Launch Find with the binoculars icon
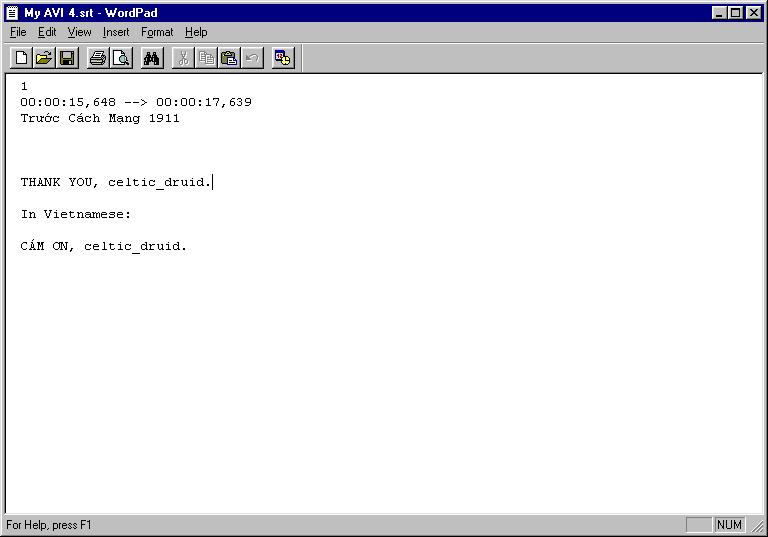The height and width of the screenshot is (537, 768). click(152, 58)
